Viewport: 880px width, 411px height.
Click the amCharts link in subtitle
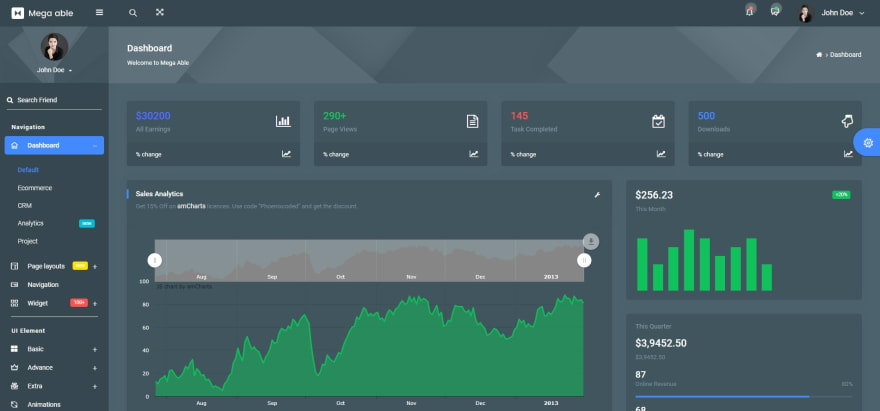click(x=191, y=206)
